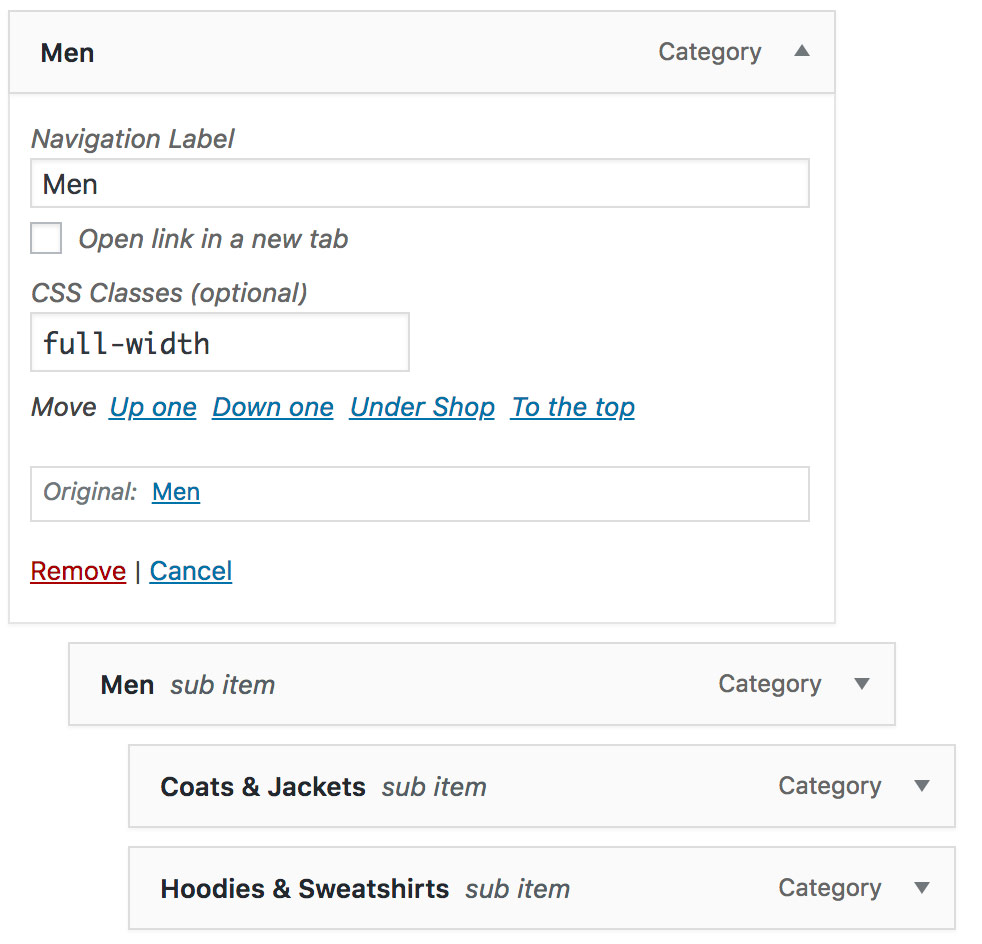Screen dimensions: 982x944
Task: Expand Coats & Jackets sub item arrow
Action: (921, 786)
